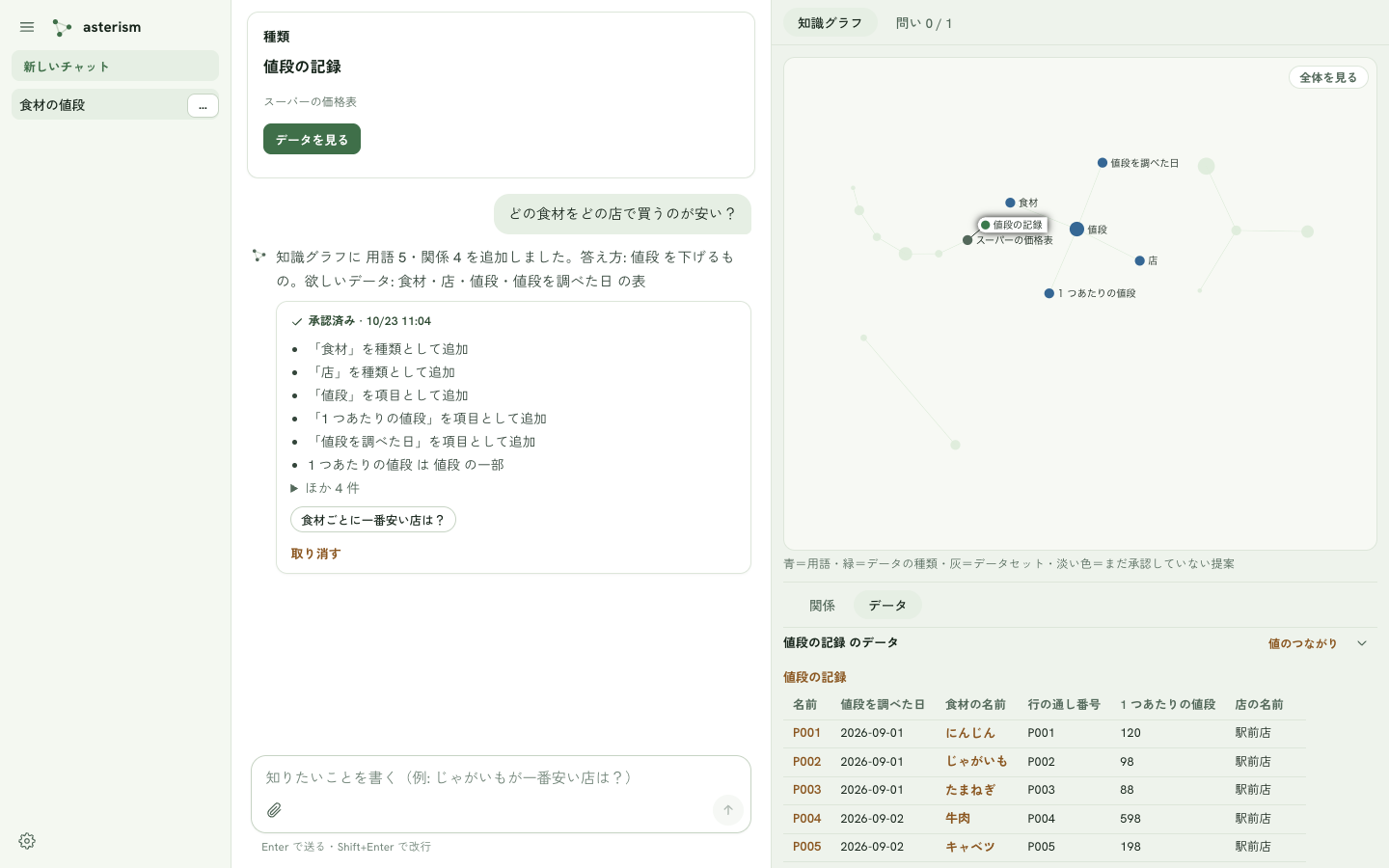The width and height of the screenshot is (1389, 868).
Task: Focus the chat message input field
Action: (x=501, y=777)
